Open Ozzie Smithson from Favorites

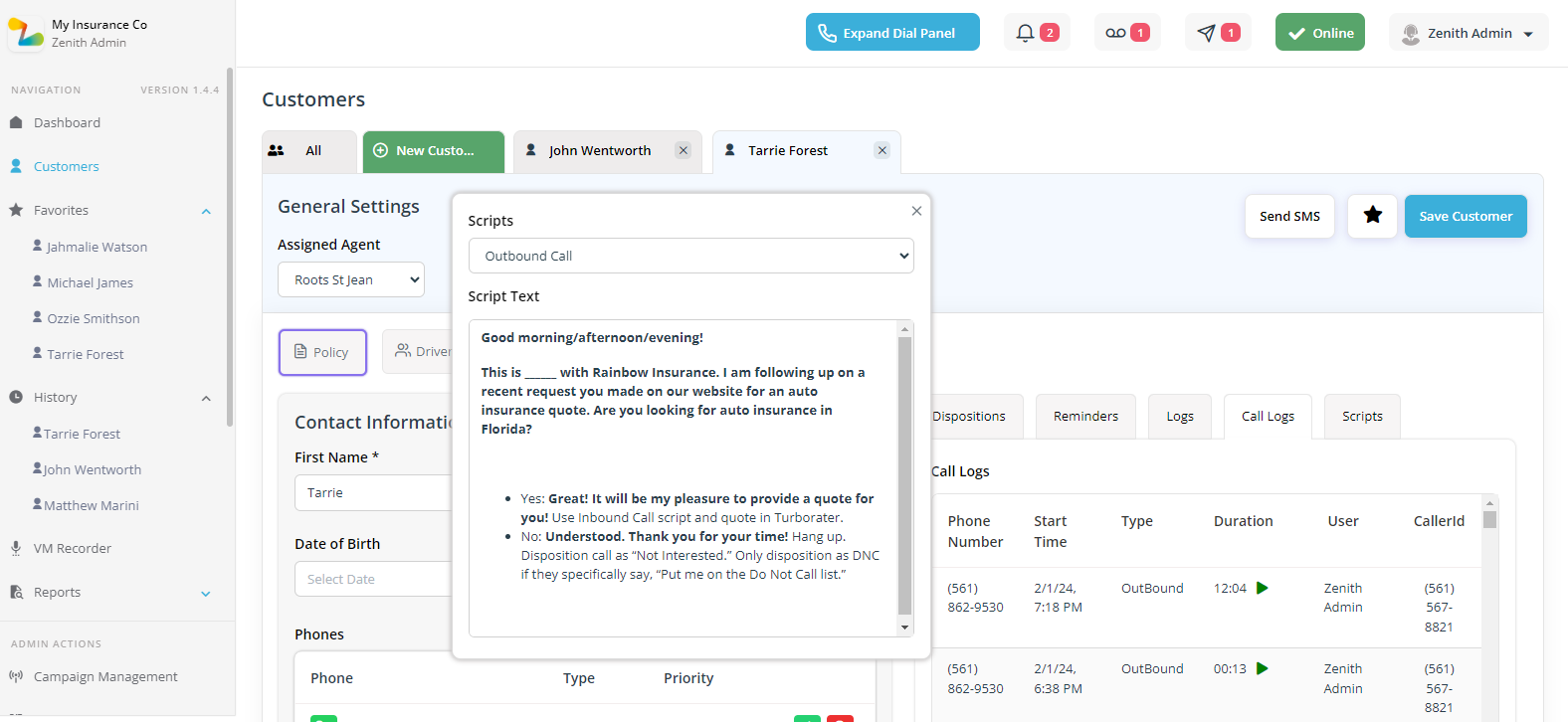point(94,318)
